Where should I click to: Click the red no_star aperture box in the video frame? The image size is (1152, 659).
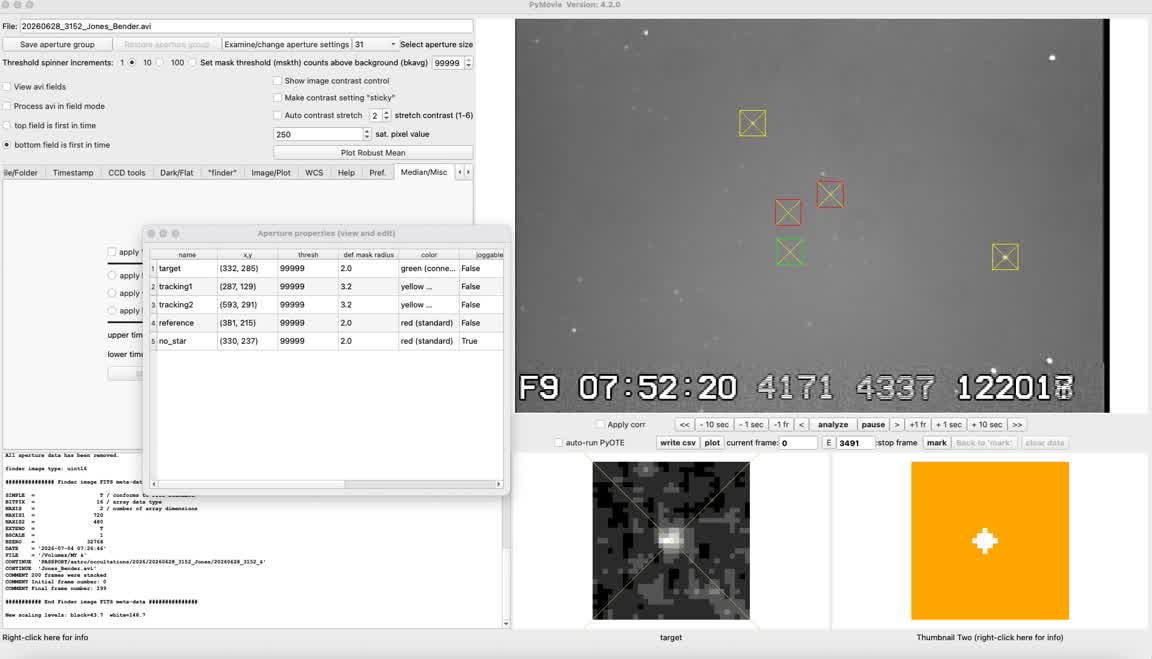point(788,212)
